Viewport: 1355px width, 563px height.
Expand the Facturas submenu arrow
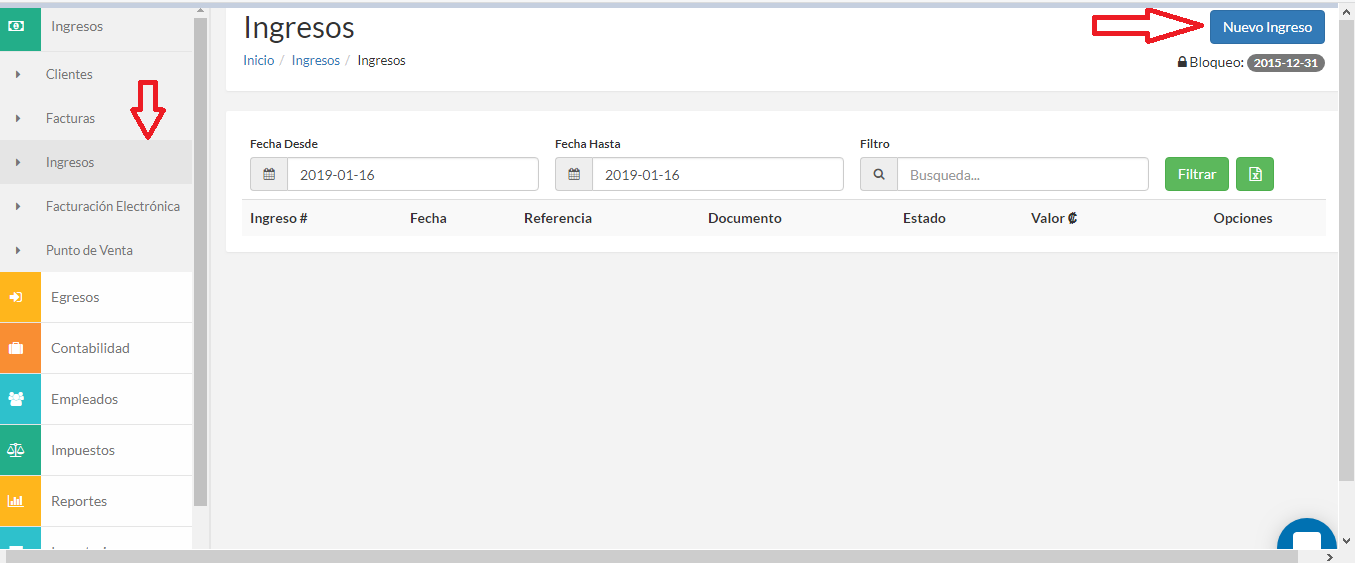[x=18, y=119]
